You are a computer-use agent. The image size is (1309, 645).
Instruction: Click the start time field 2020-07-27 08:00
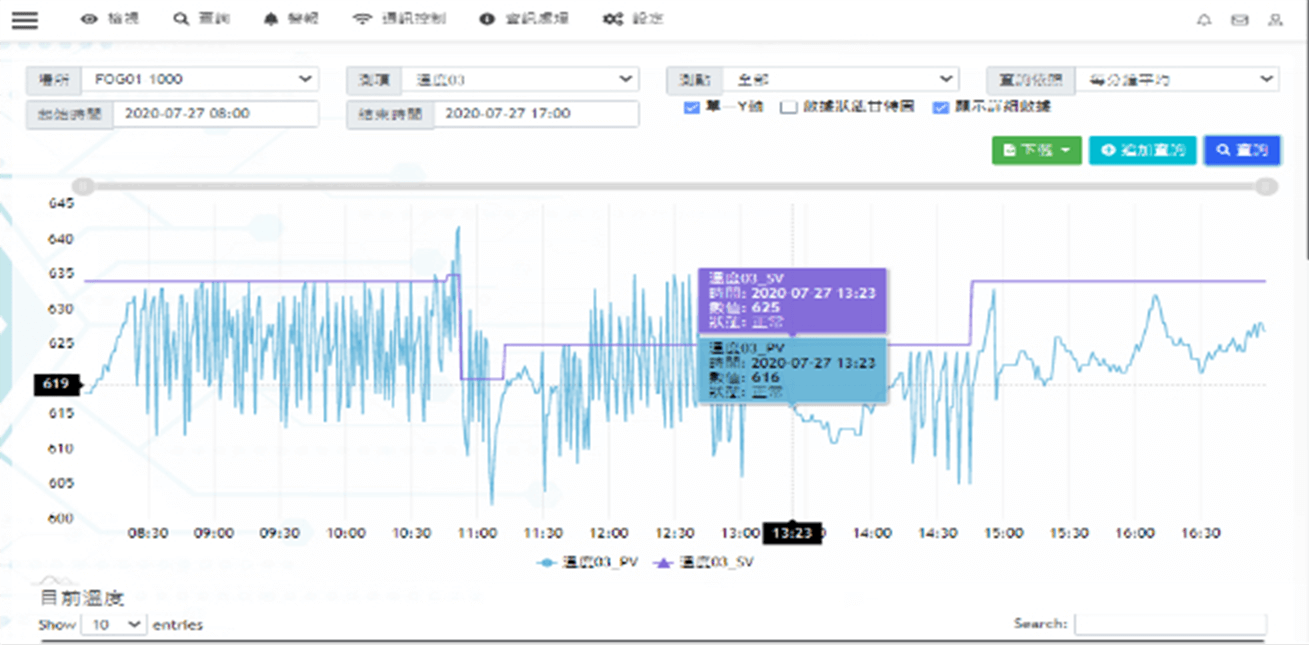(215, 114)
